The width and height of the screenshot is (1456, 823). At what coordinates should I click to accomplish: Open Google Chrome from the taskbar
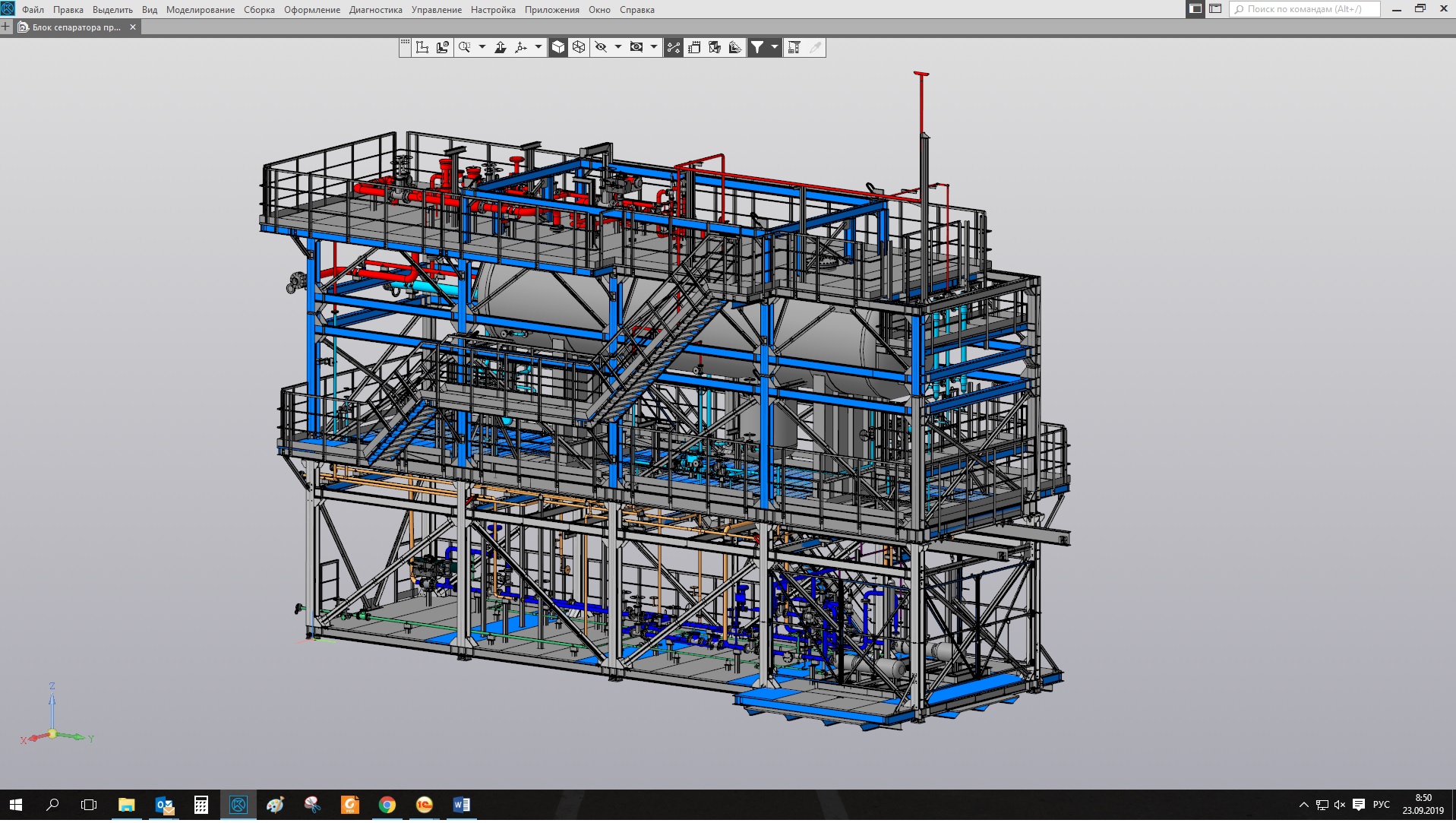[387, 805]
